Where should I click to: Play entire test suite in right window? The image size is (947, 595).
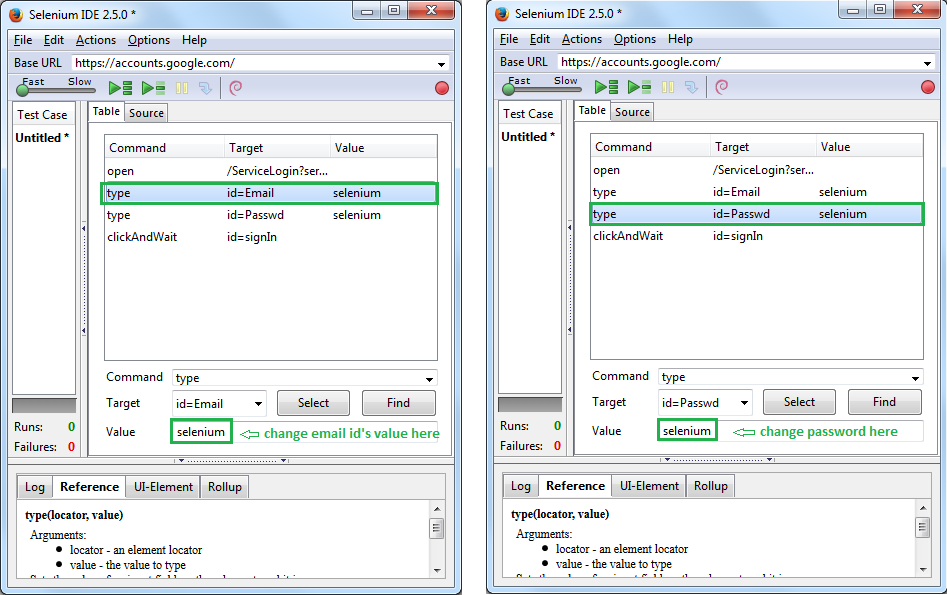point(606,87)
